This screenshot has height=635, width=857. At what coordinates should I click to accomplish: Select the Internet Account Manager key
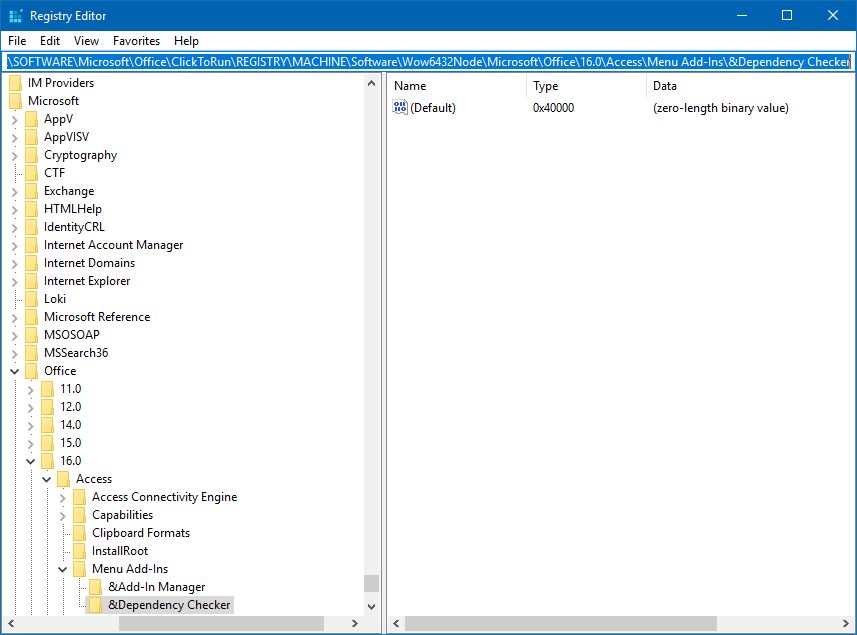coord(113,245)
